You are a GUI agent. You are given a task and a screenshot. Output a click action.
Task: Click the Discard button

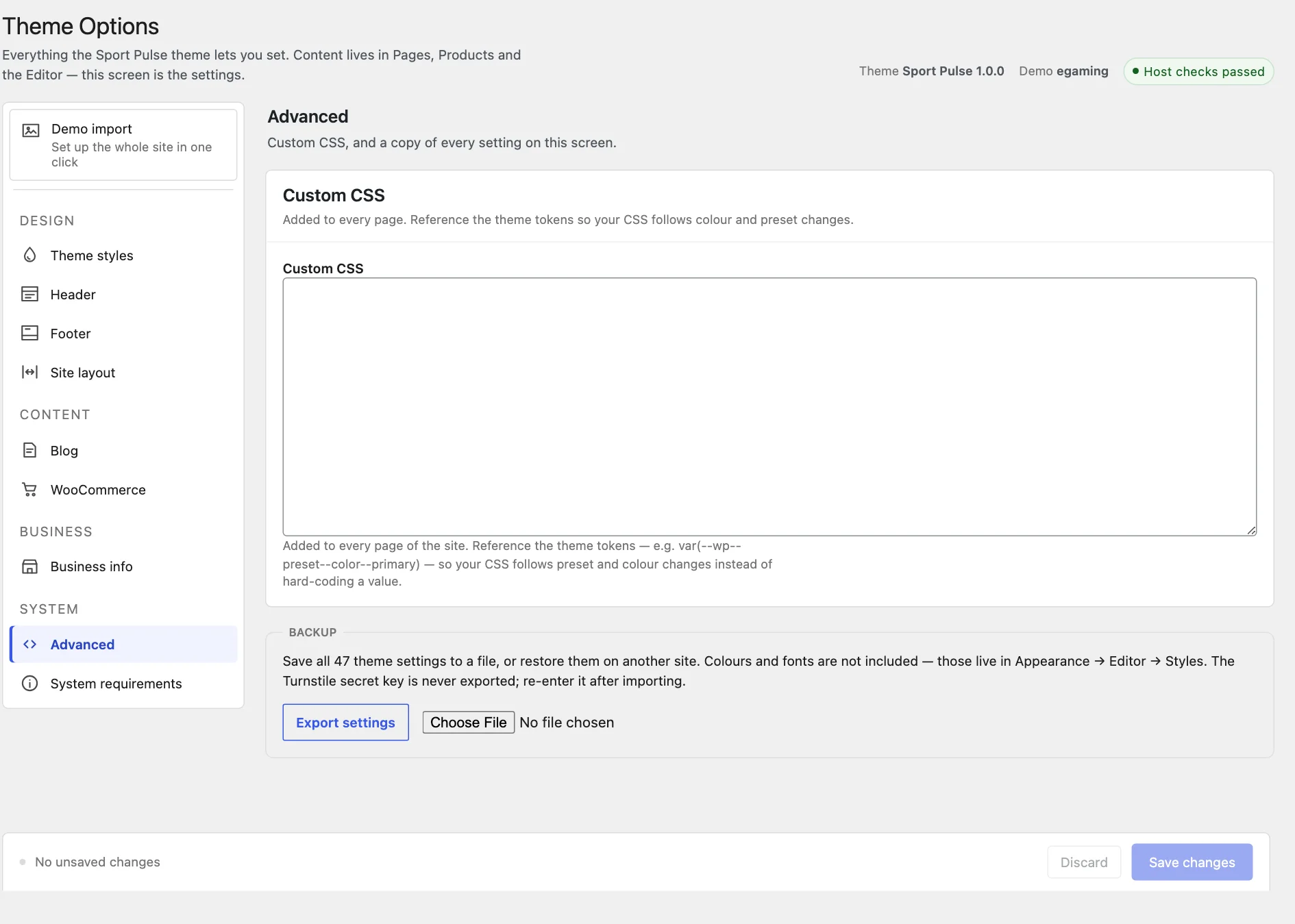point(1084,862)
